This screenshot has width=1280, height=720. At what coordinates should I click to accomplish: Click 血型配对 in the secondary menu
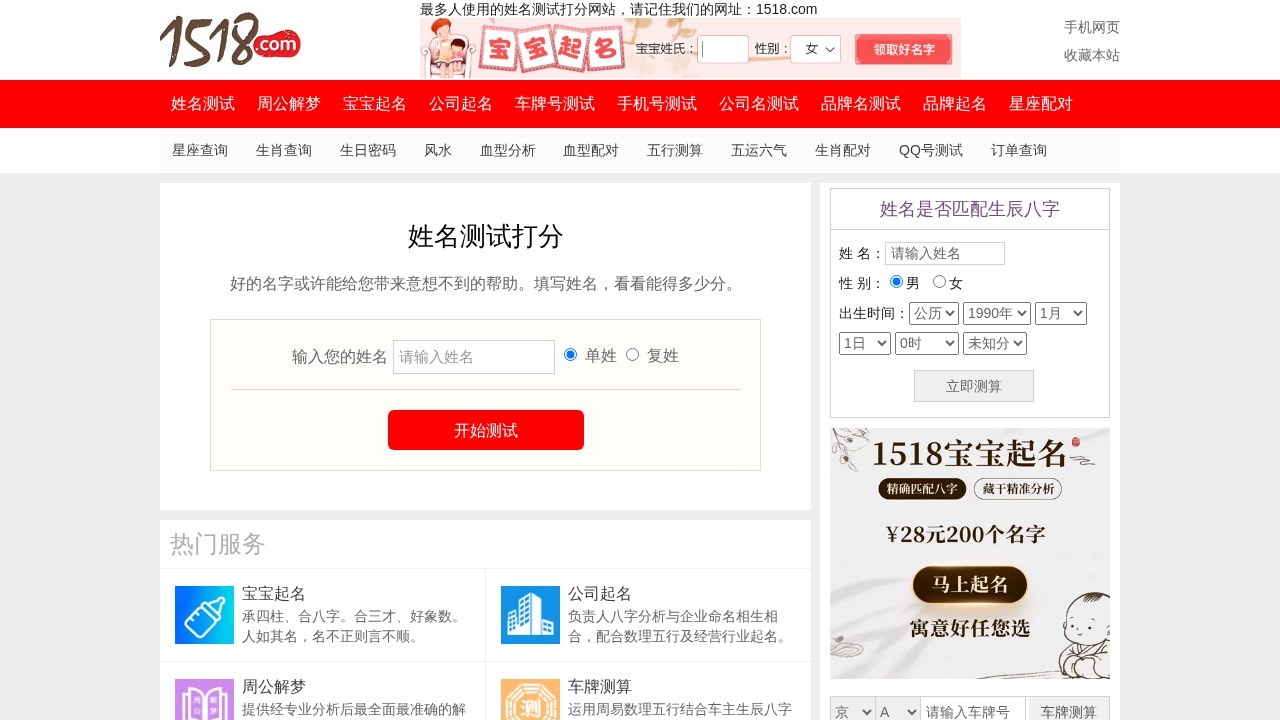click(x=590, y=150)
